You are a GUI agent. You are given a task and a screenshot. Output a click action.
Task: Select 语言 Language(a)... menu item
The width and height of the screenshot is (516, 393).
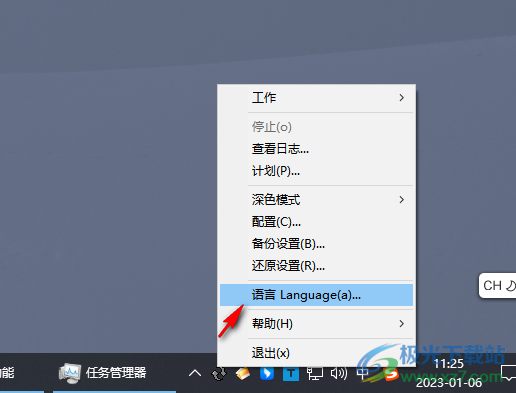coord(316,295)
